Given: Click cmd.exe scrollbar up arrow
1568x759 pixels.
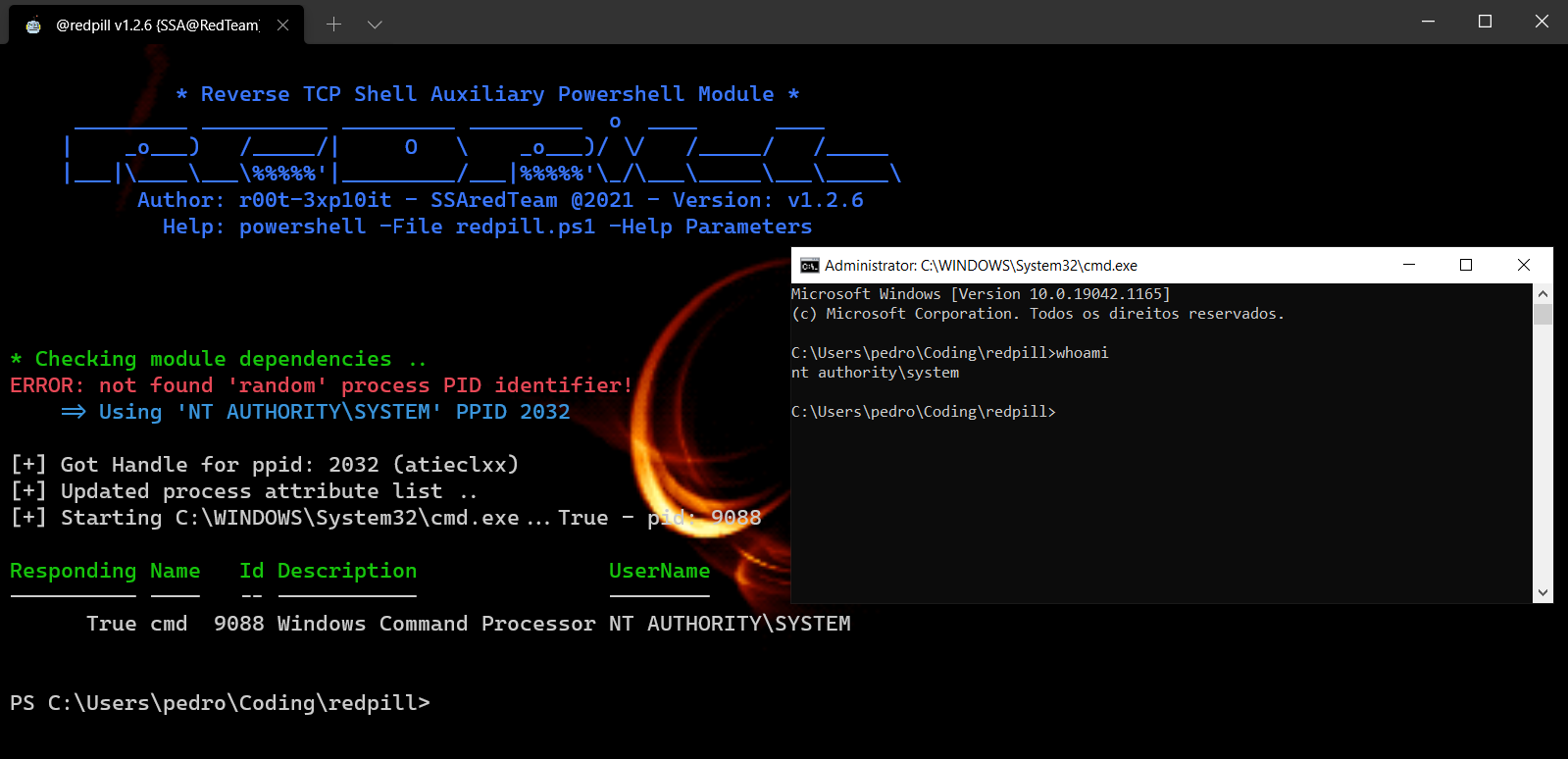Looking at the screenshot, I should pos(1543,293).
